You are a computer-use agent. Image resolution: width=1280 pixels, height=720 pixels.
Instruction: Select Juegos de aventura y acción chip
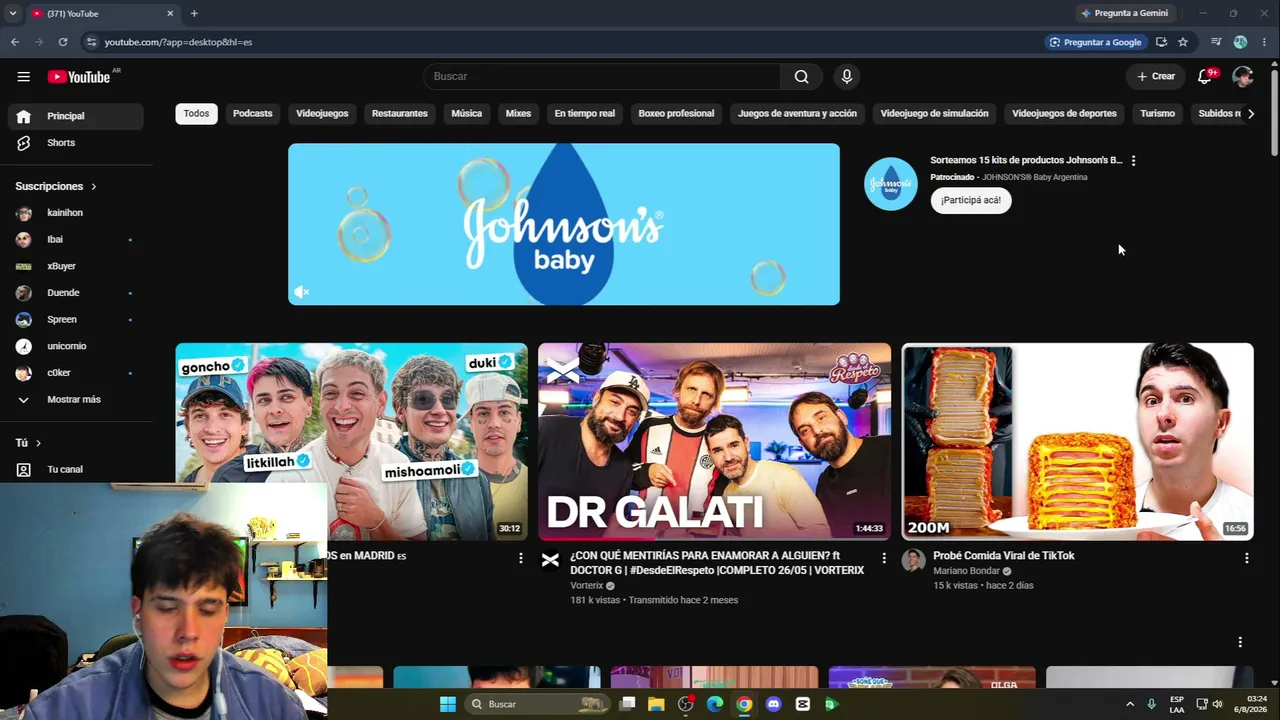pos(797,113)
